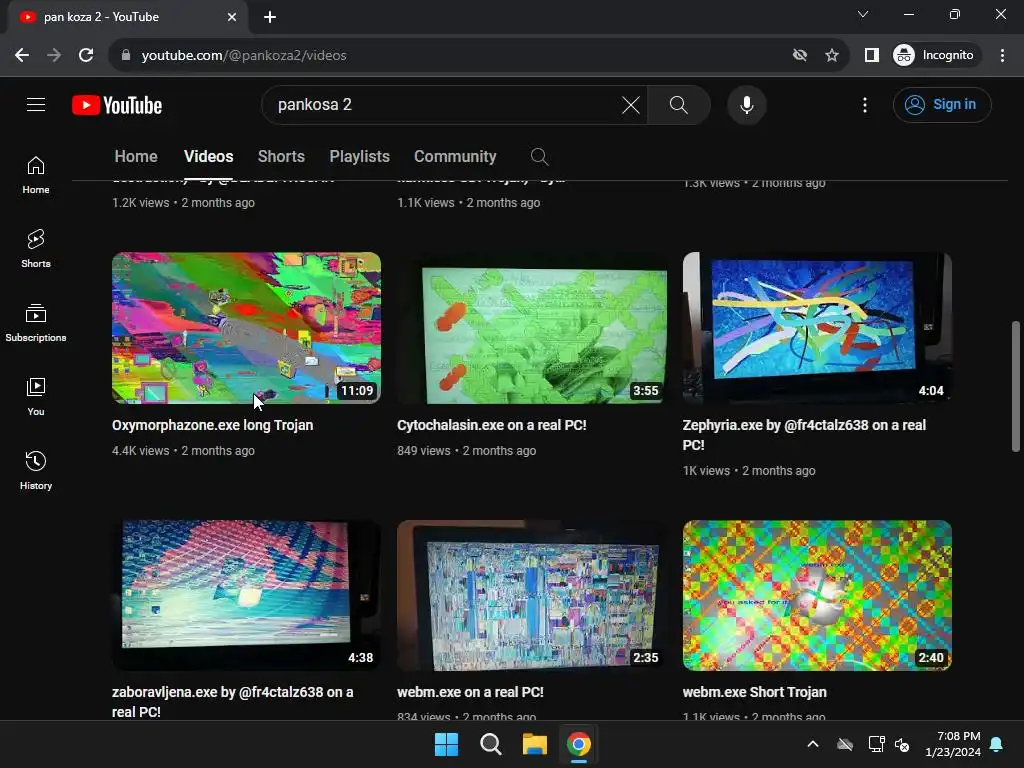Open the Playlists tab
The height and width of the screenshot is (768, 1024).
[359, 157]
